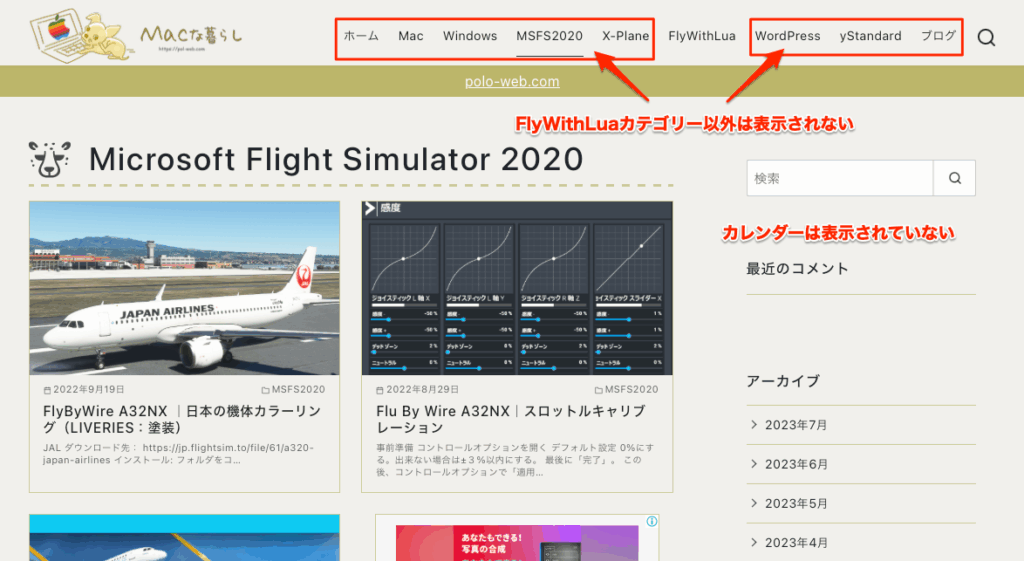
Task: Click MSFS2020 category link on the throttle card
Action: [x=631, y=389]
